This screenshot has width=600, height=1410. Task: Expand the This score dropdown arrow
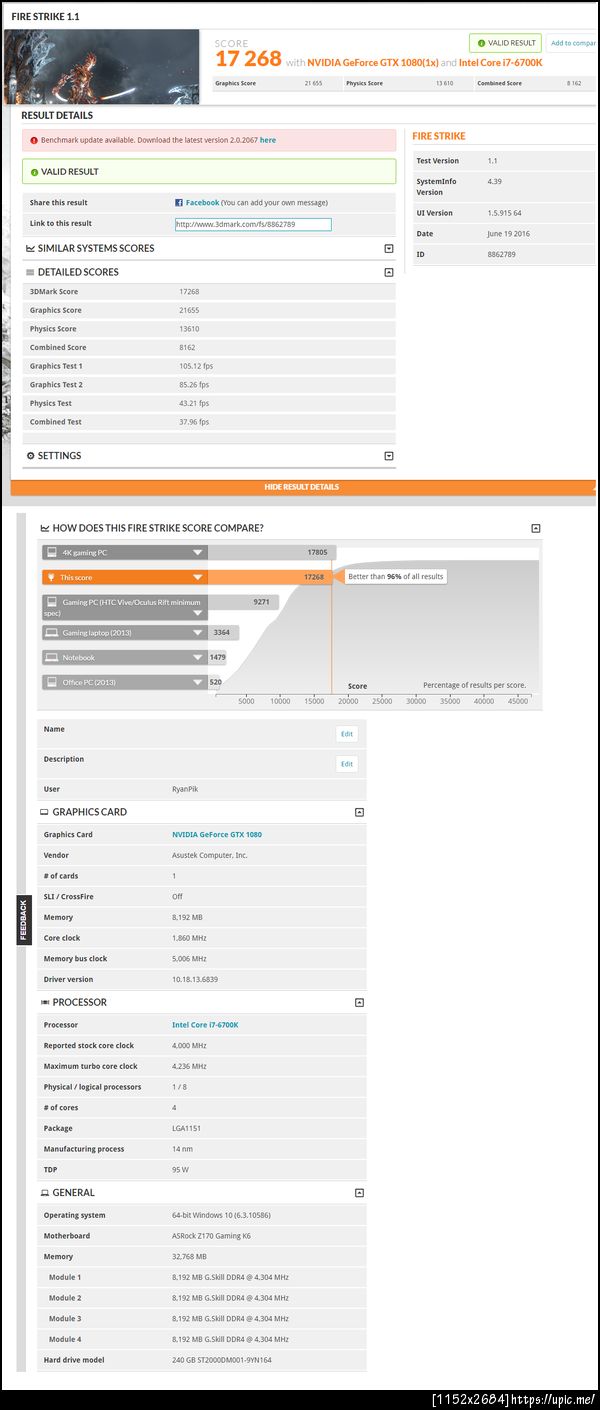(198, 577)
